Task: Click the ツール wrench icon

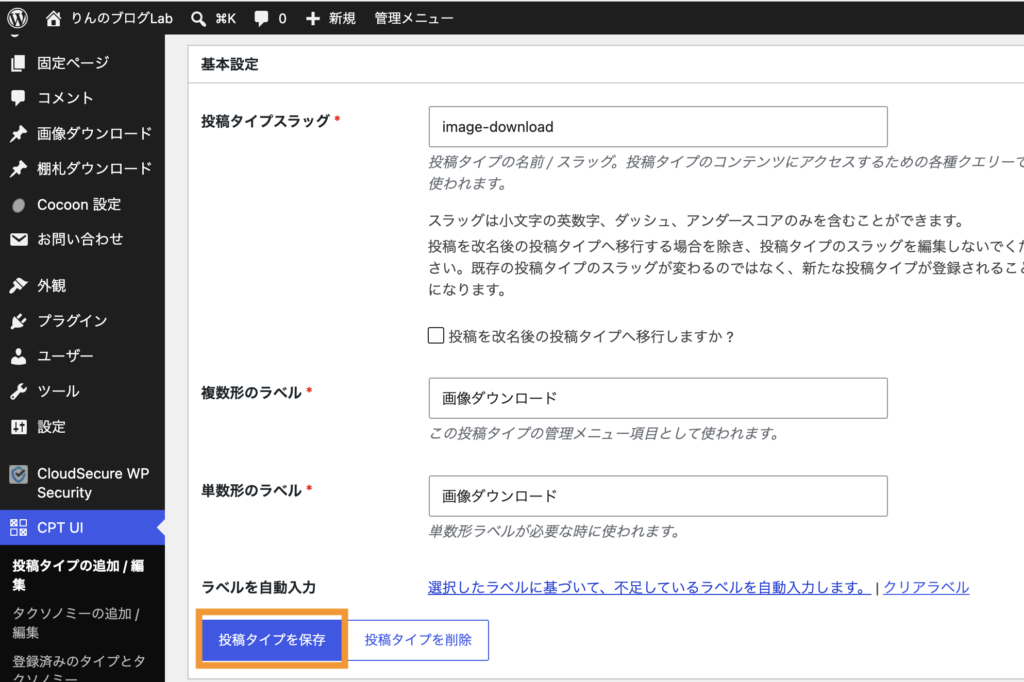Action: coord(18,391)
